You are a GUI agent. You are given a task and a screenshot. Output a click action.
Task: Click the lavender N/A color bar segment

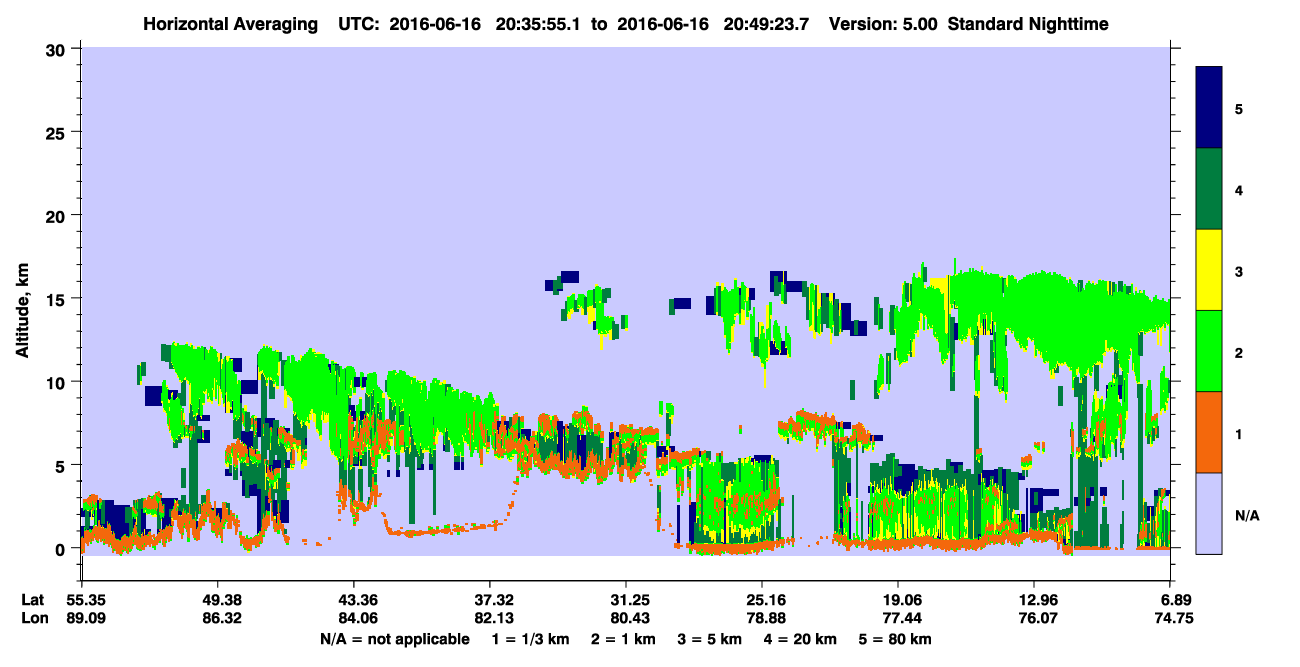pyautogui.click(x=1209, y=512)
